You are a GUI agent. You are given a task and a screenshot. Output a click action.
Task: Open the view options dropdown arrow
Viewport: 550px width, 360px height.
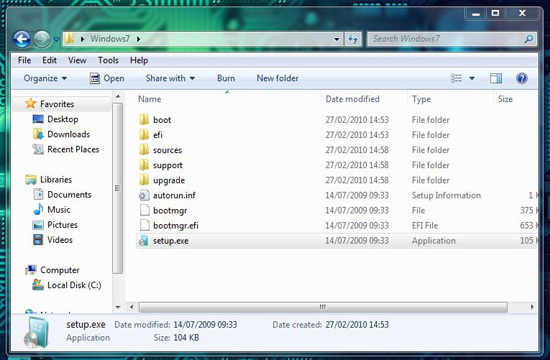472,78
